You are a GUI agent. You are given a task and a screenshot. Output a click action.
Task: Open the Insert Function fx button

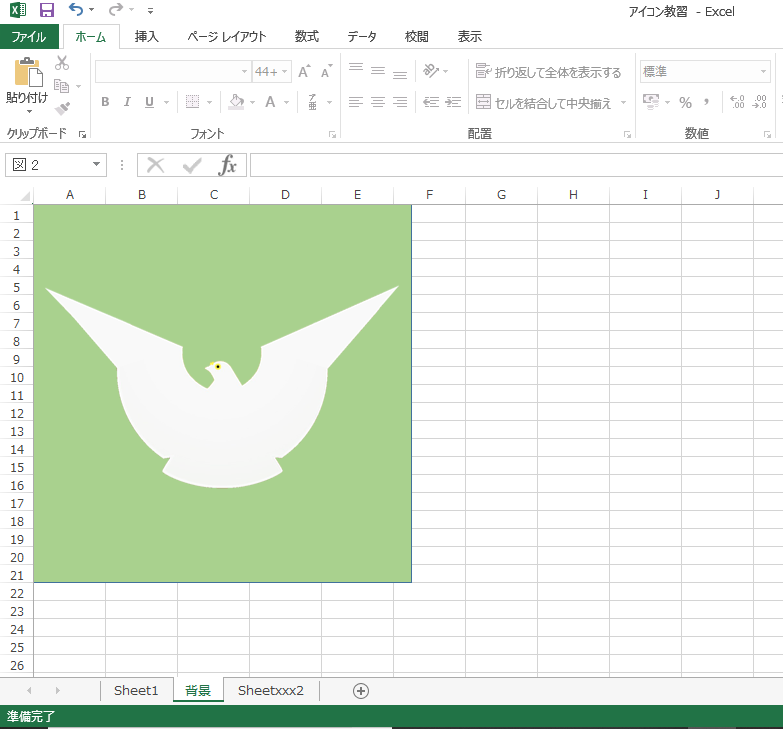228,165
